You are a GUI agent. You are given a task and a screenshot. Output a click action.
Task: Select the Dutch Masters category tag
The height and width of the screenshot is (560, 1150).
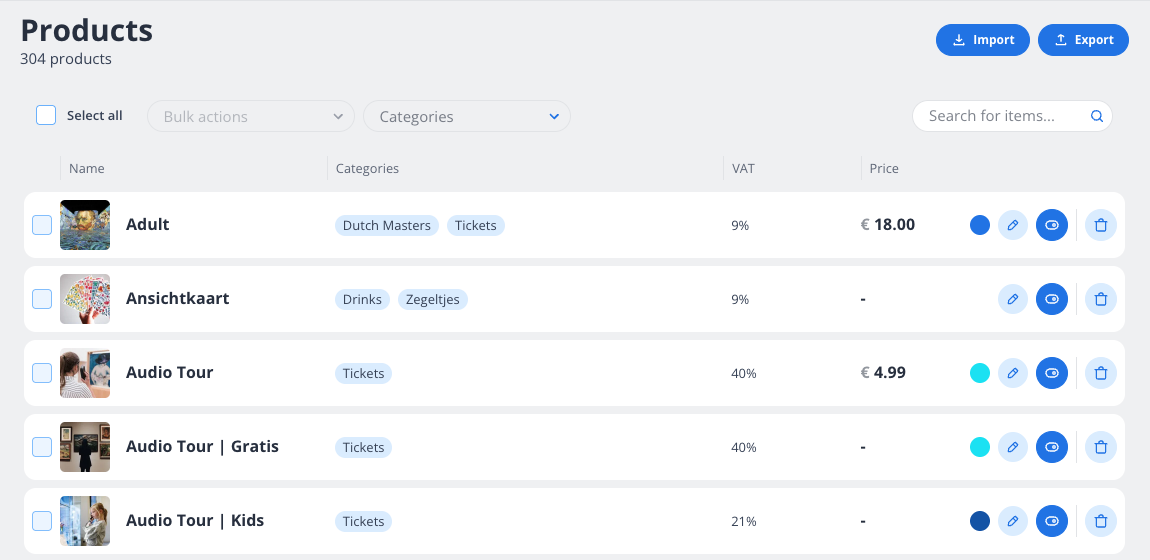[387, 225]
